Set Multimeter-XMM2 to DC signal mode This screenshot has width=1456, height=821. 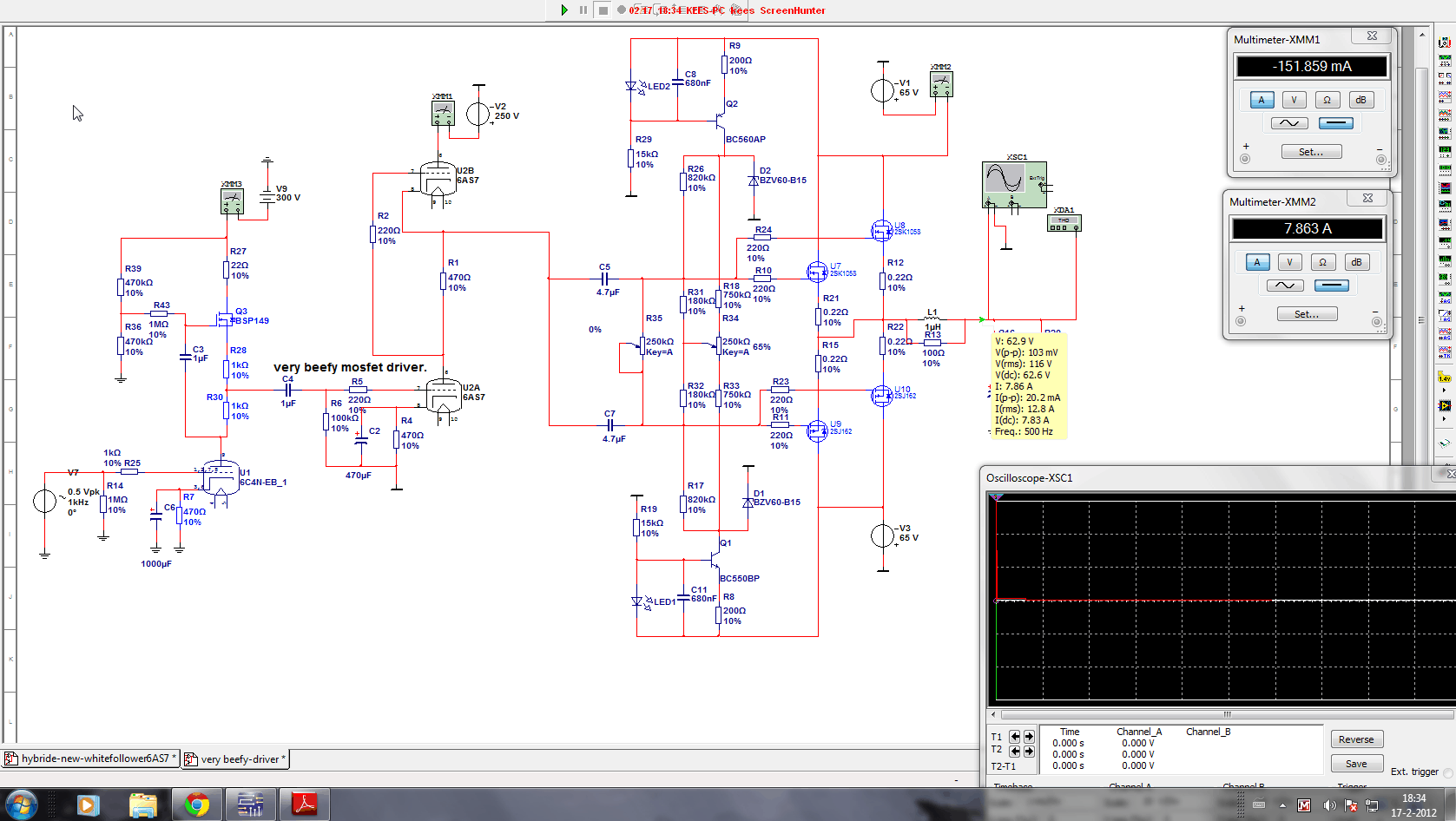point(1332,286)
